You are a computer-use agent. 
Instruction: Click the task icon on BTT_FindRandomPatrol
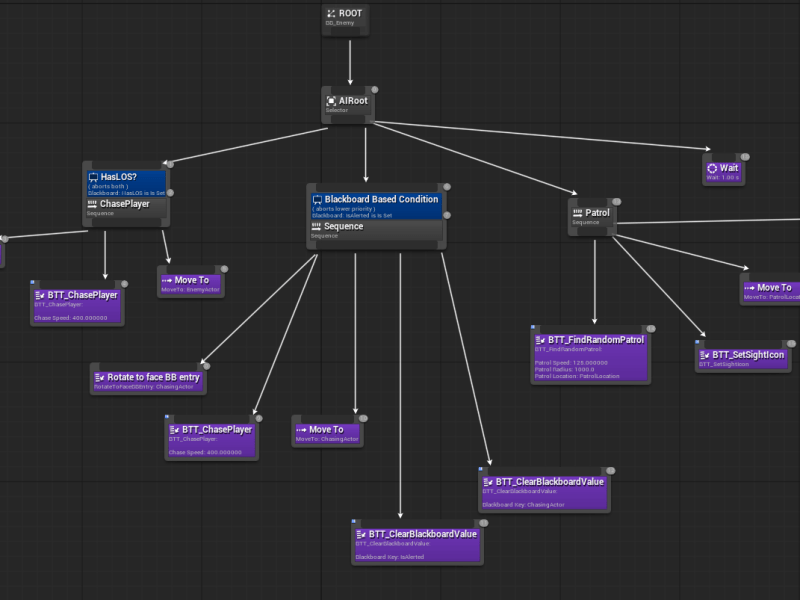540,340
